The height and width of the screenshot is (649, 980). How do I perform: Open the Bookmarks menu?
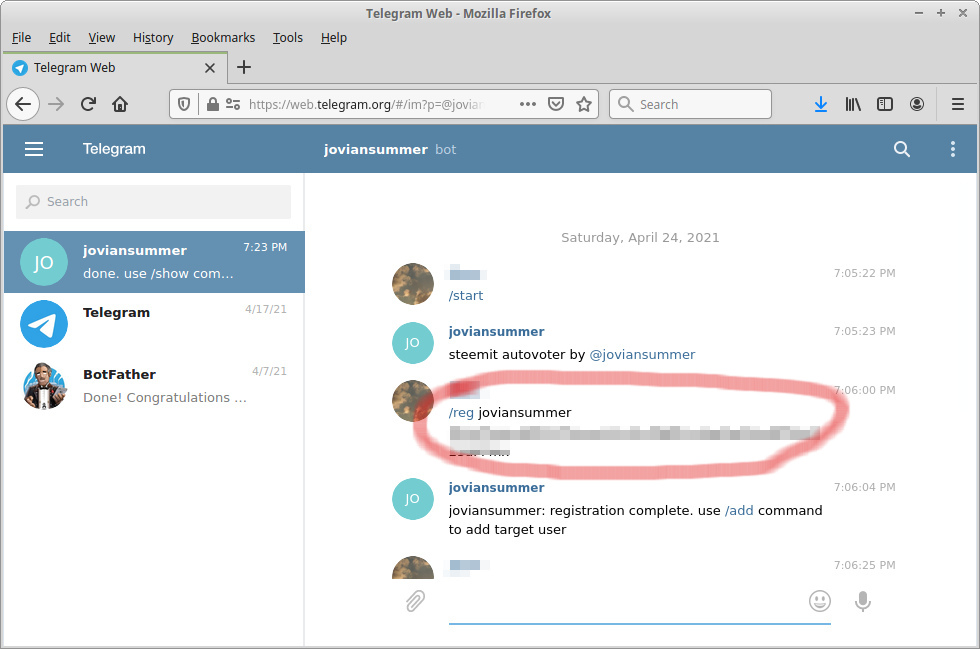tap(223, 38)
